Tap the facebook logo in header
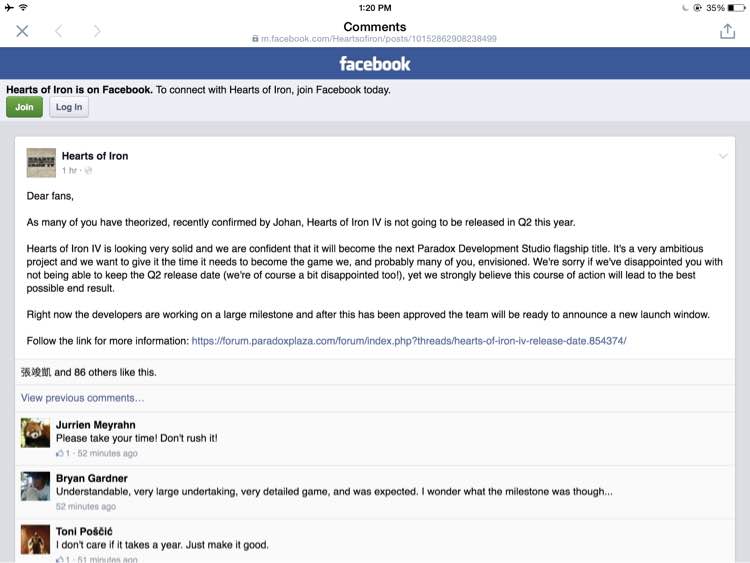 pos(375,64)
